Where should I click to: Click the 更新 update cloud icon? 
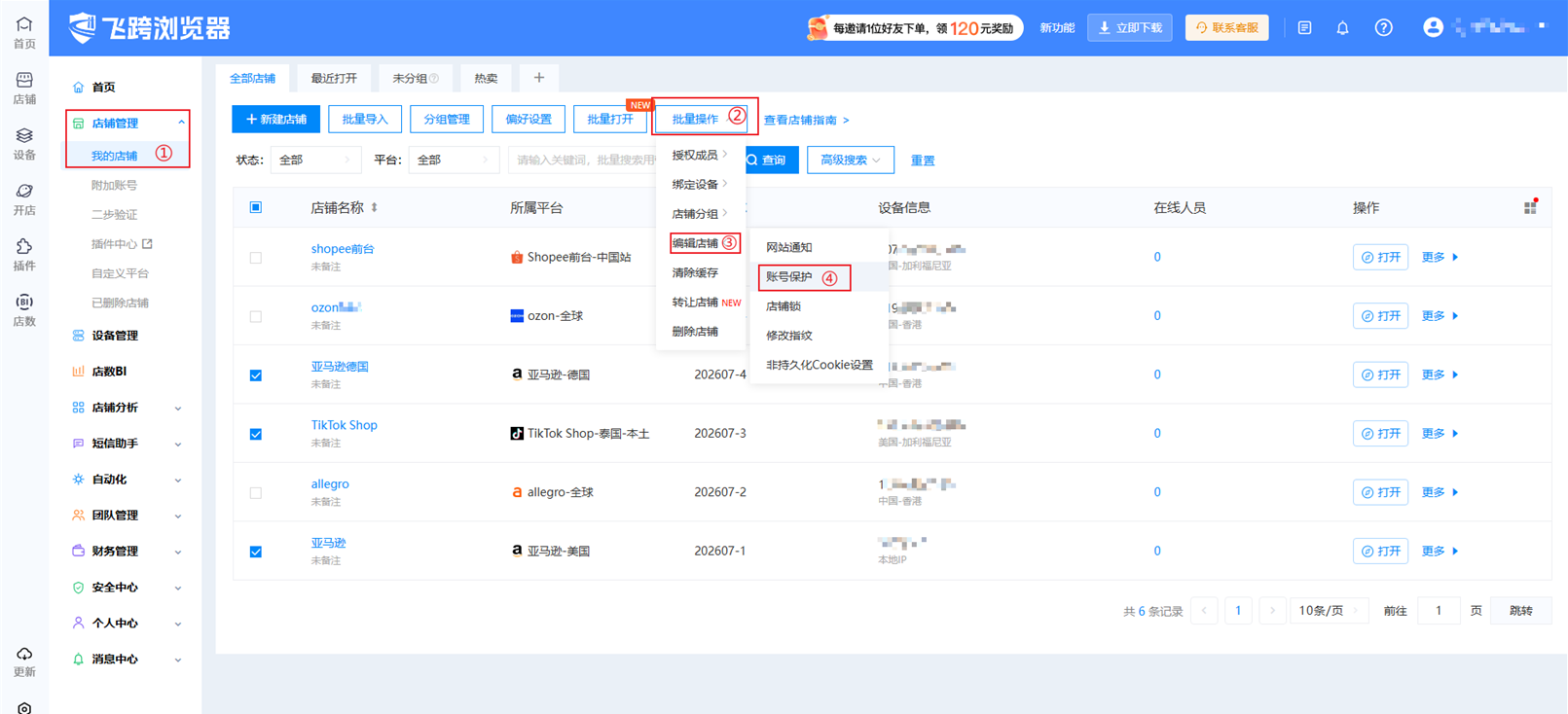point(24,654)
